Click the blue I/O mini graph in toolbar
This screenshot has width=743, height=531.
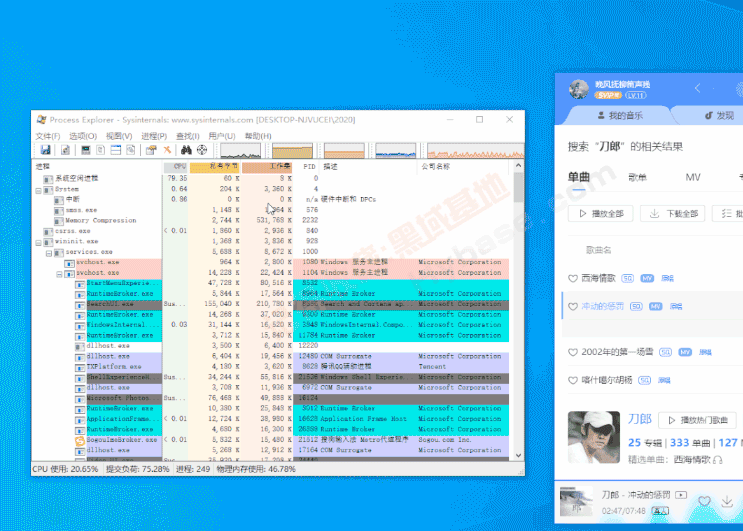pos(396,151)
